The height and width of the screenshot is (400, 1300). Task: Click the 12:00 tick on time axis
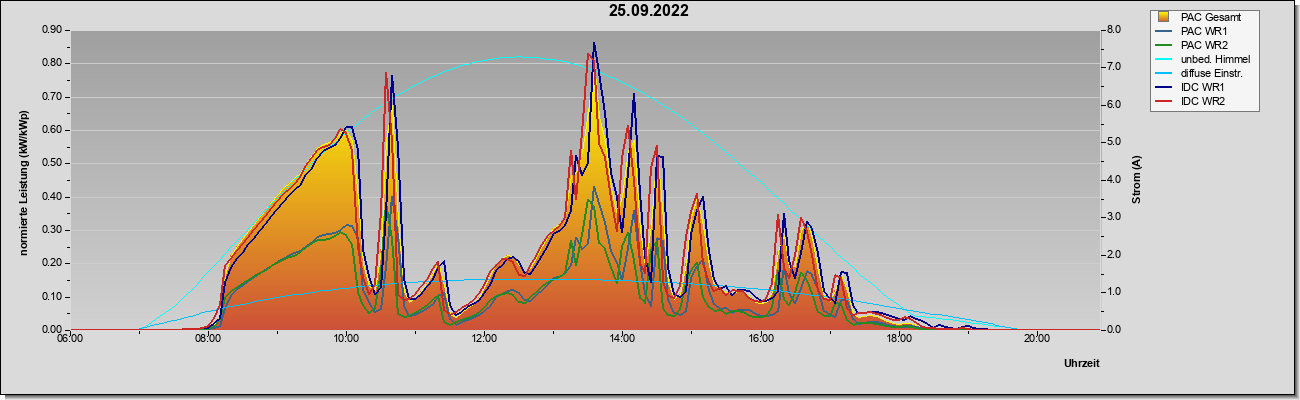tap(484, 337)
